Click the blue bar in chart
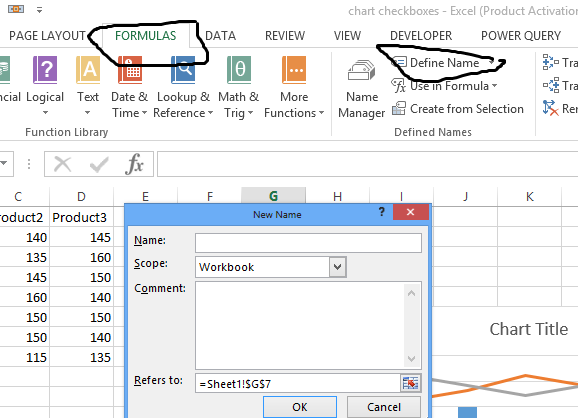Screen dimensions: 578x418 pyautogui.click(x=467, y=412)
